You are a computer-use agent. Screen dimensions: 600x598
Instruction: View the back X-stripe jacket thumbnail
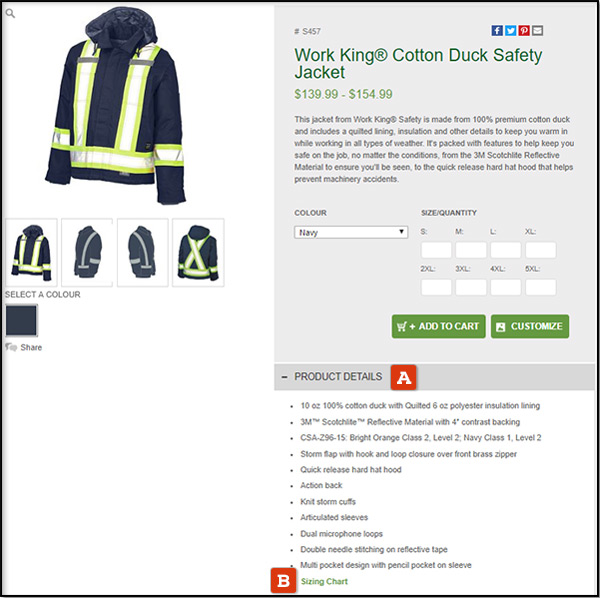coord(198,253)
